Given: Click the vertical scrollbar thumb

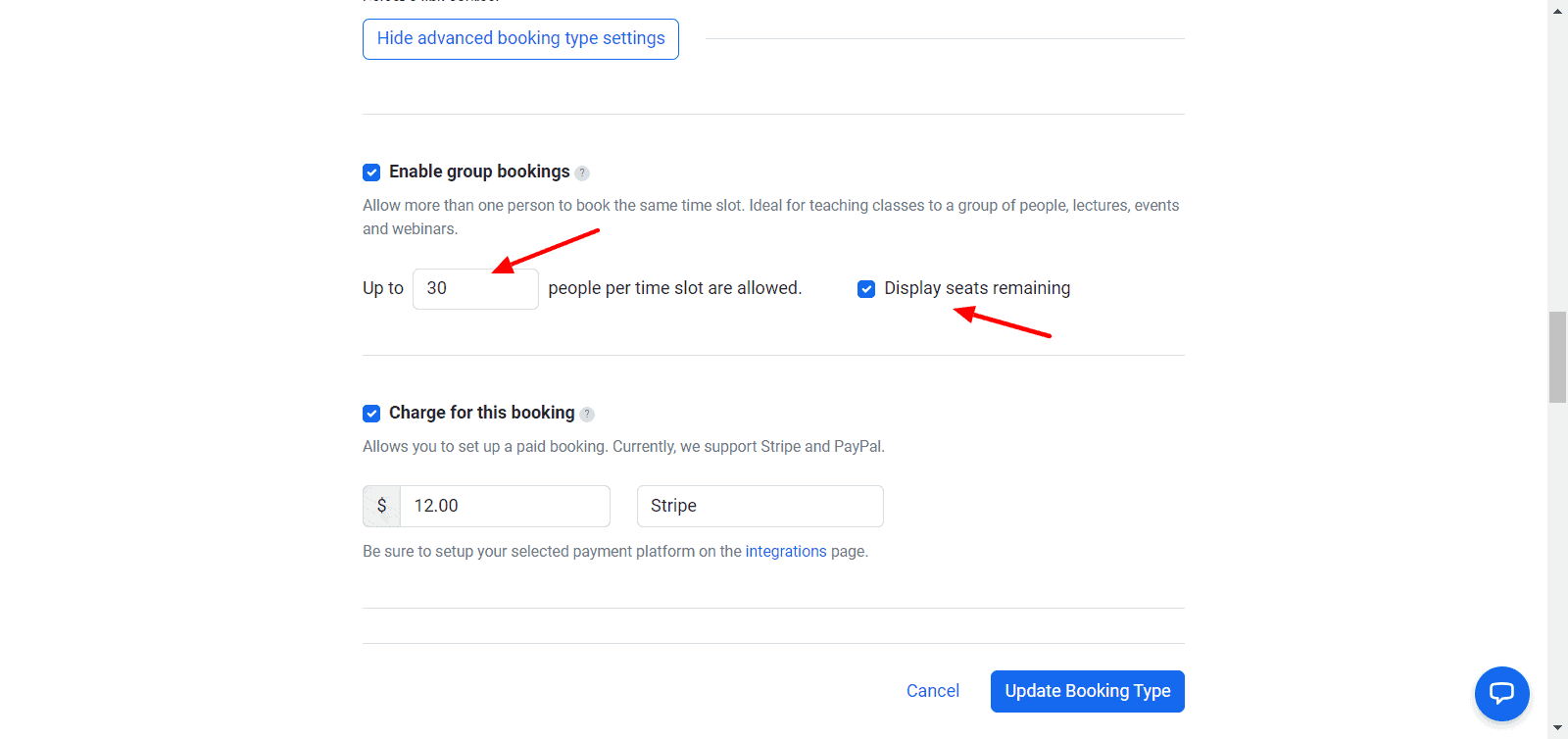Looking at the screenshot, I should (x=1557, y=357).
